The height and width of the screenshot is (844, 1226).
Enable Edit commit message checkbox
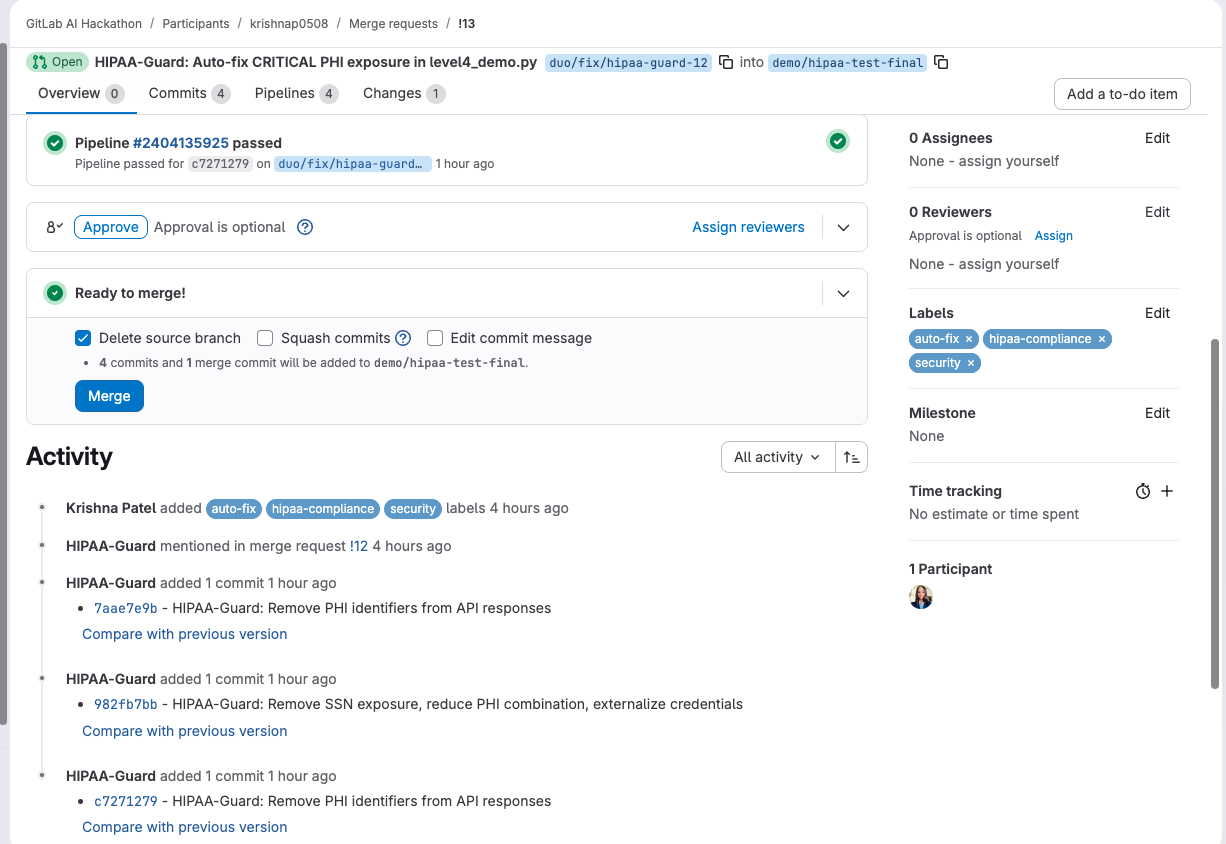click(x=435, y=338)
